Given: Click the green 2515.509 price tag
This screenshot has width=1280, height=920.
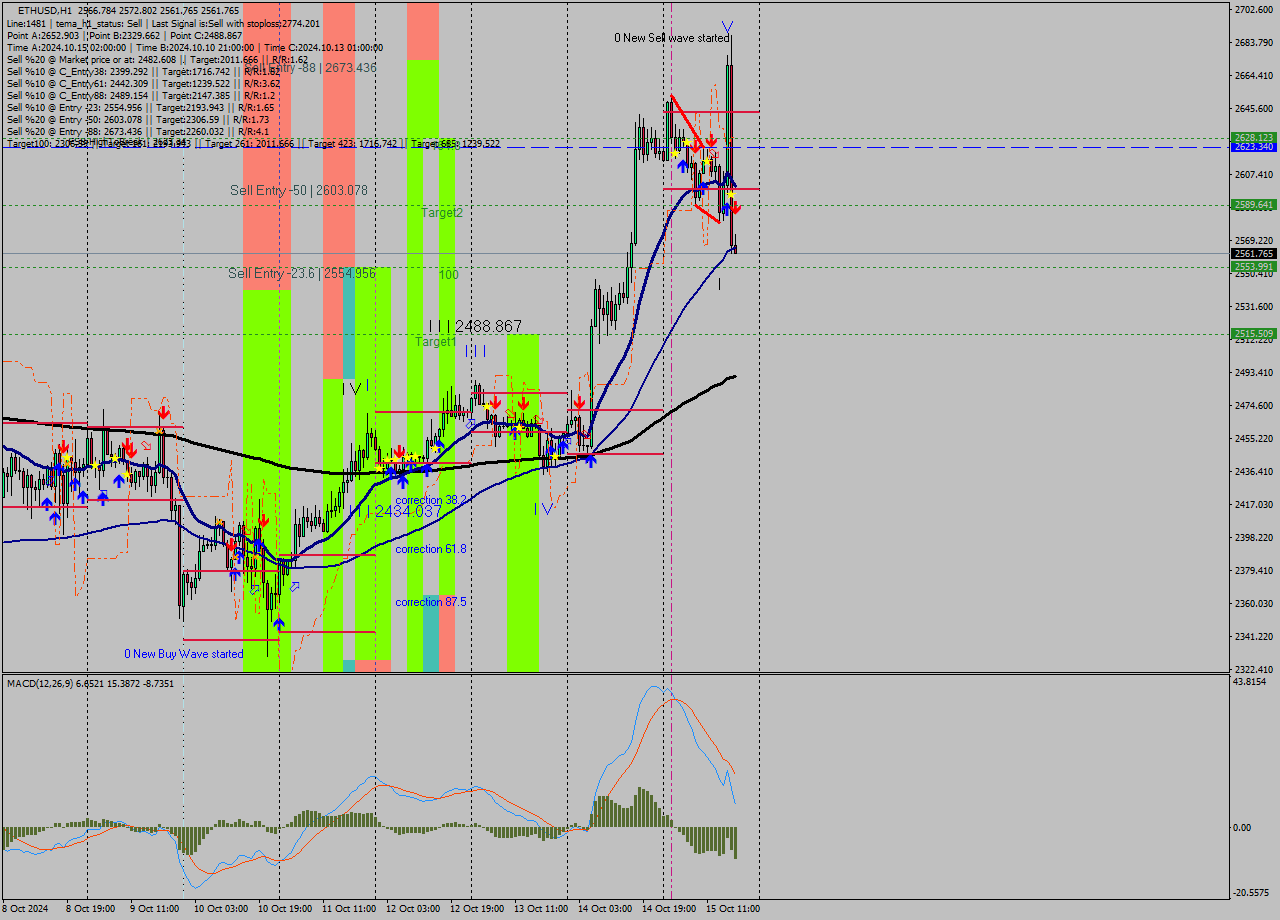Looking at the screenshot, I should click(x=1254, y=334).
